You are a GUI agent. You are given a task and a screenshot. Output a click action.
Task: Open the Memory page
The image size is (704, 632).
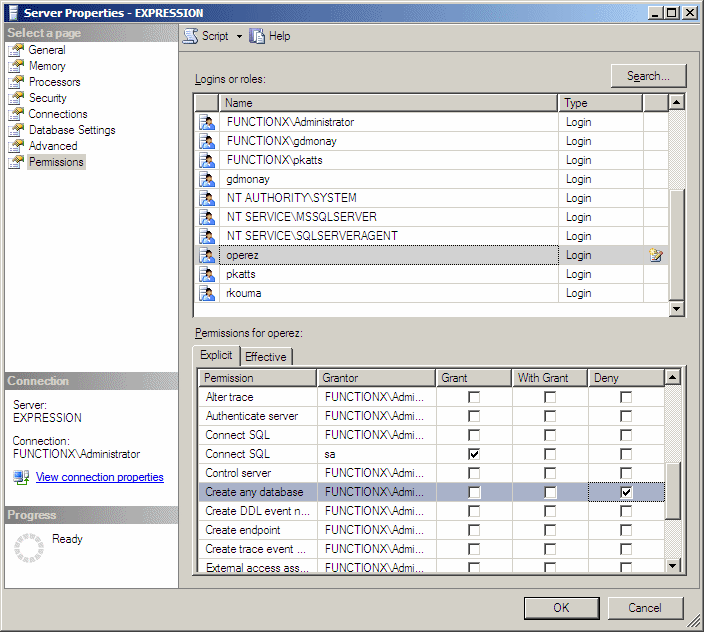click(47, 66)
